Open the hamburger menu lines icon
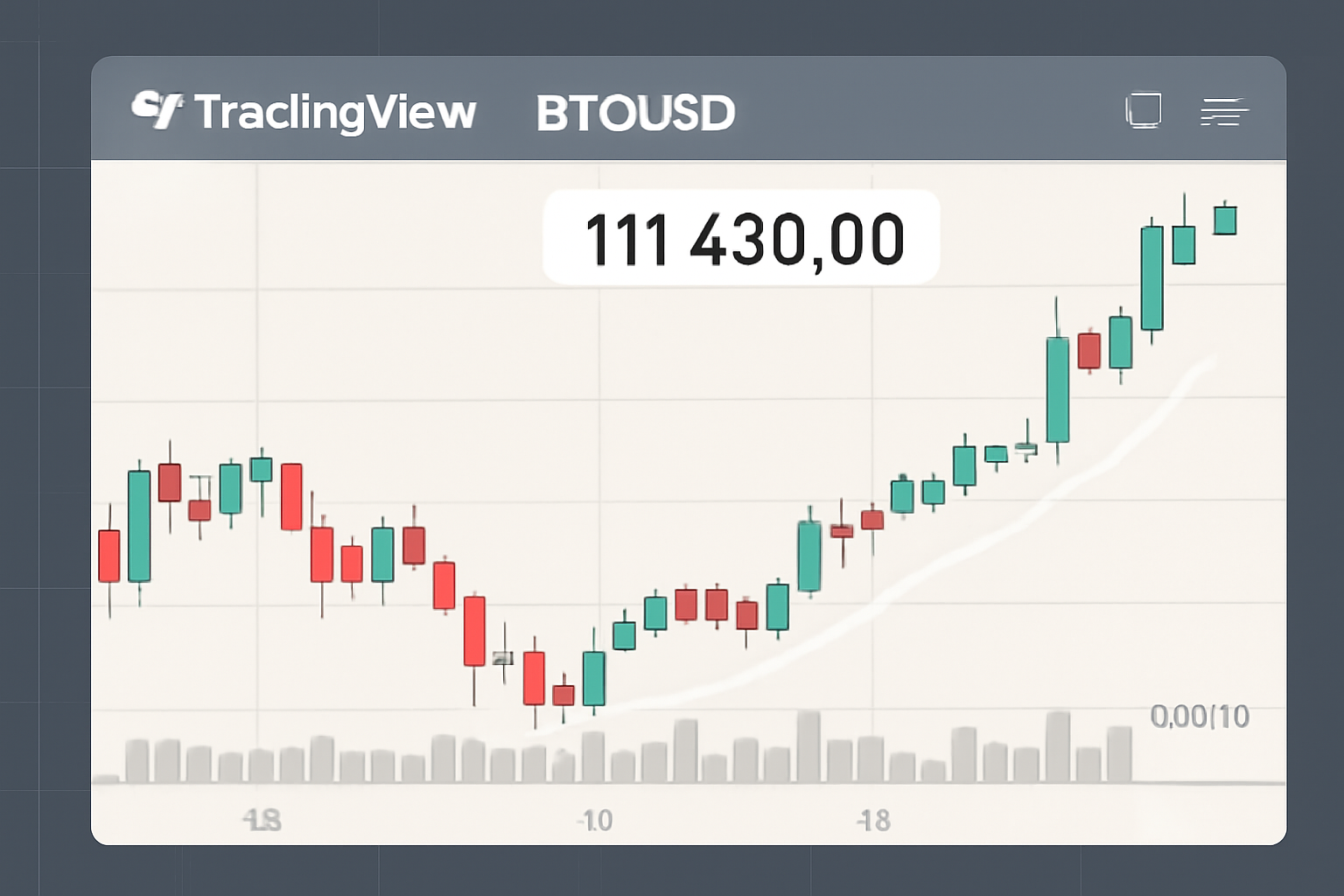The image size is (1344, 896). 1223,112
